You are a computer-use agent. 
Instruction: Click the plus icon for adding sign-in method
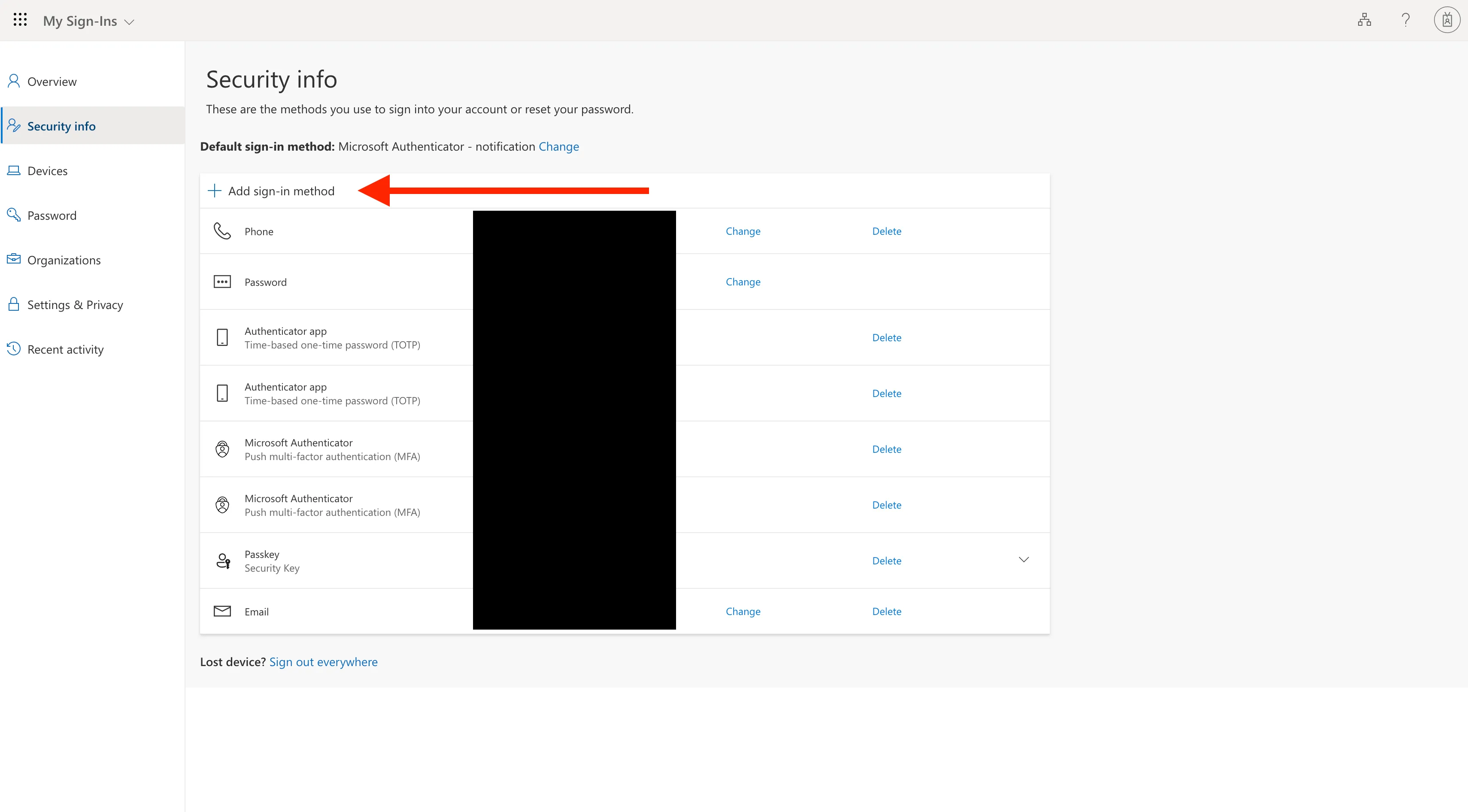(214, 190)
